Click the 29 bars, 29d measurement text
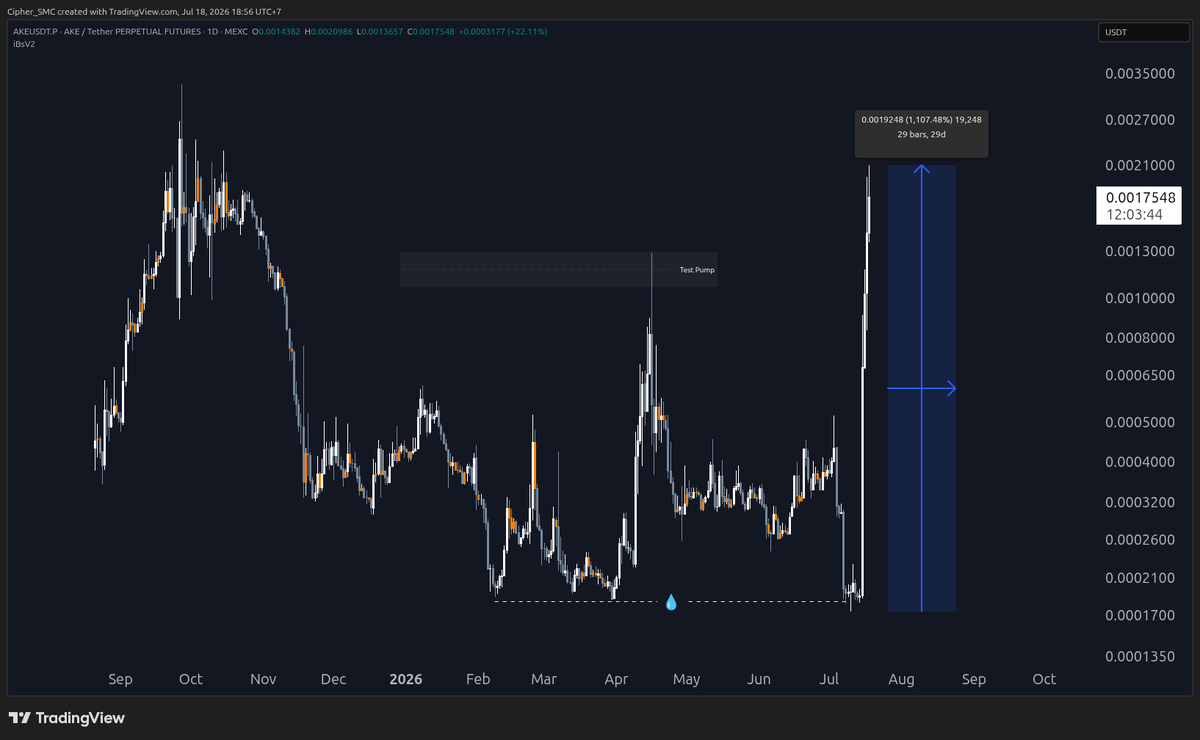This screenshot has height=740, width=1200. [921, 134]
